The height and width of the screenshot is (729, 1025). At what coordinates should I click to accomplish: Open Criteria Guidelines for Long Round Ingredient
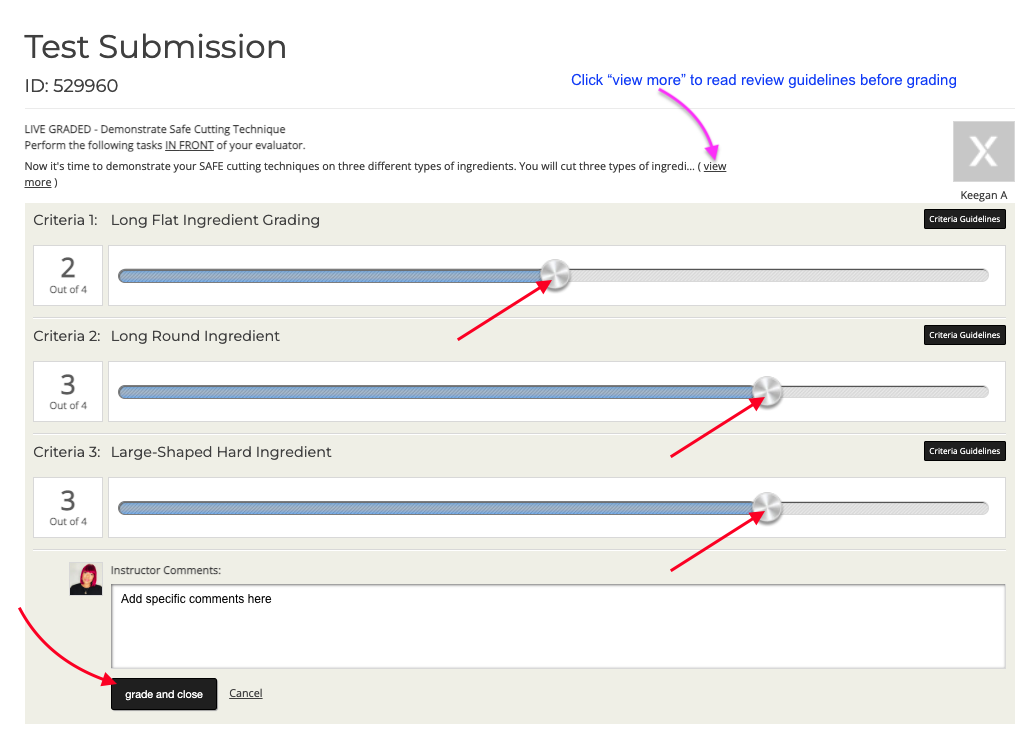click(x=964, y=335)
